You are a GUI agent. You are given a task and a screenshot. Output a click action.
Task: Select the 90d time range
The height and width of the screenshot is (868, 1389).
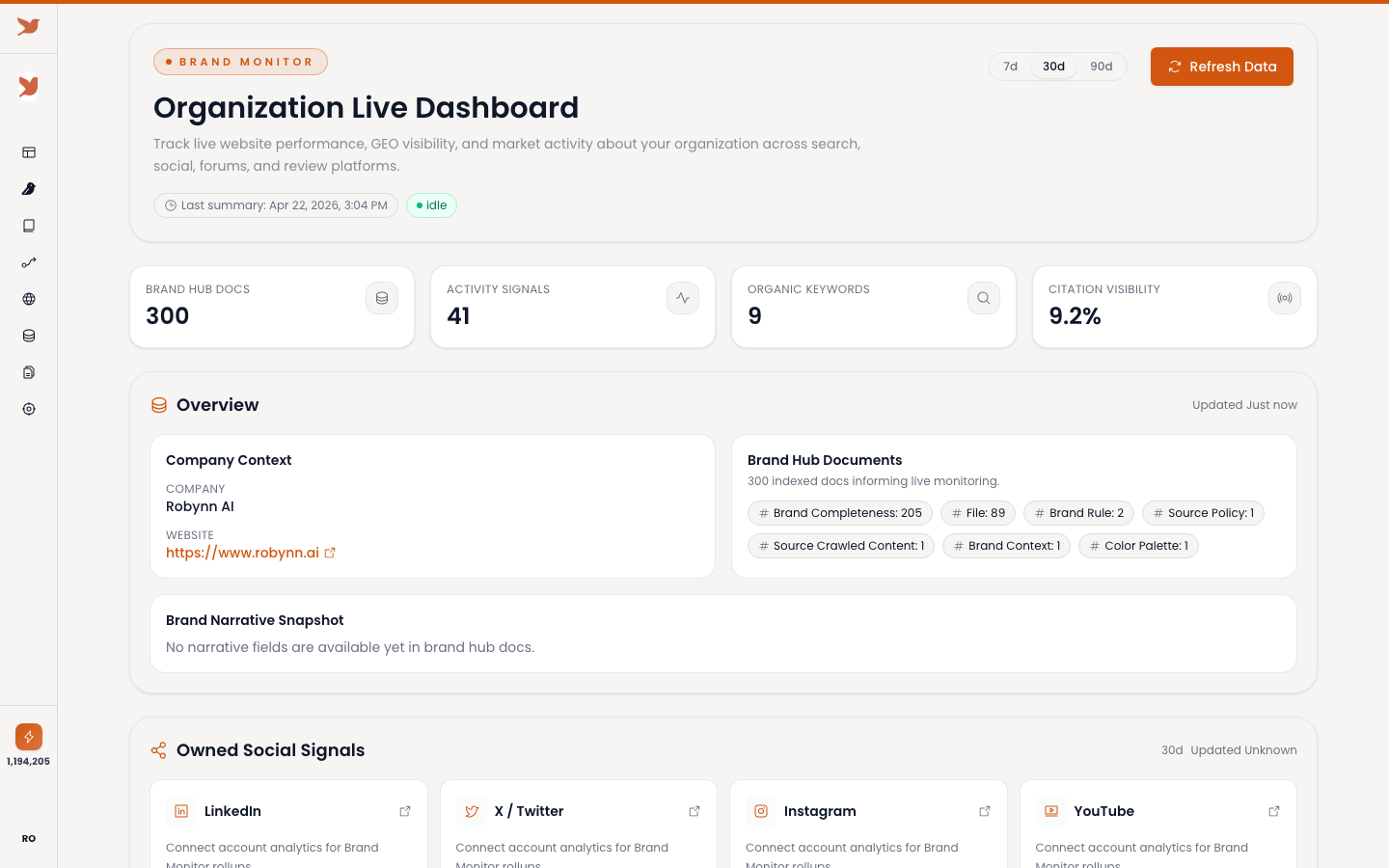click(1102, 67)
